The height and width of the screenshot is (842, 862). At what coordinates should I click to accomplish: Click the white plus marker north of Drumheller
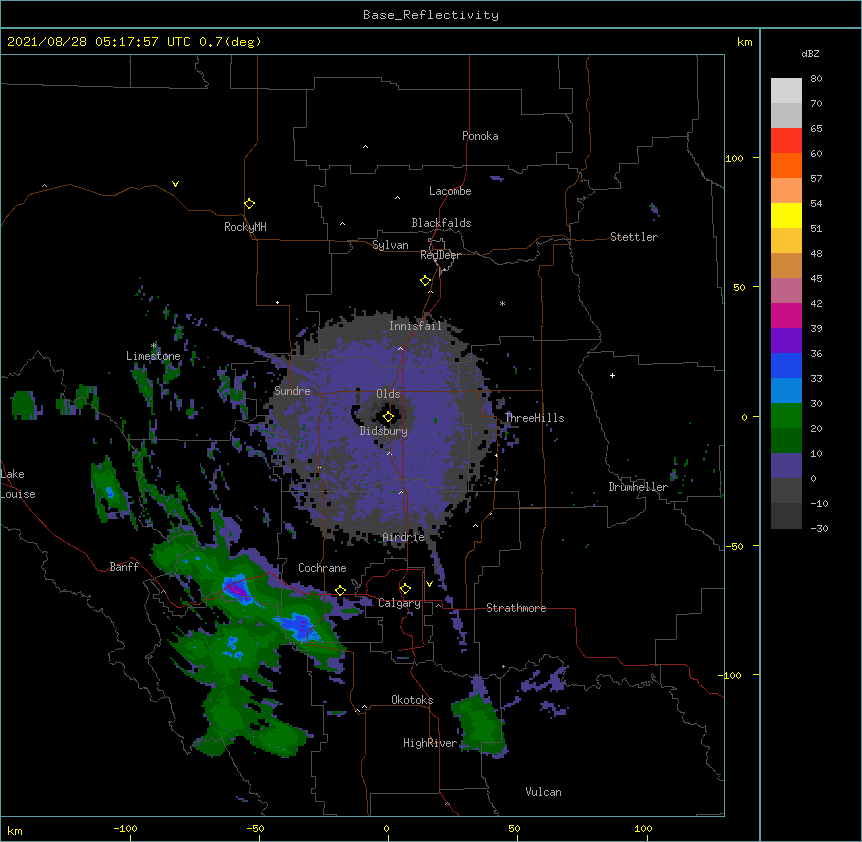612,375
